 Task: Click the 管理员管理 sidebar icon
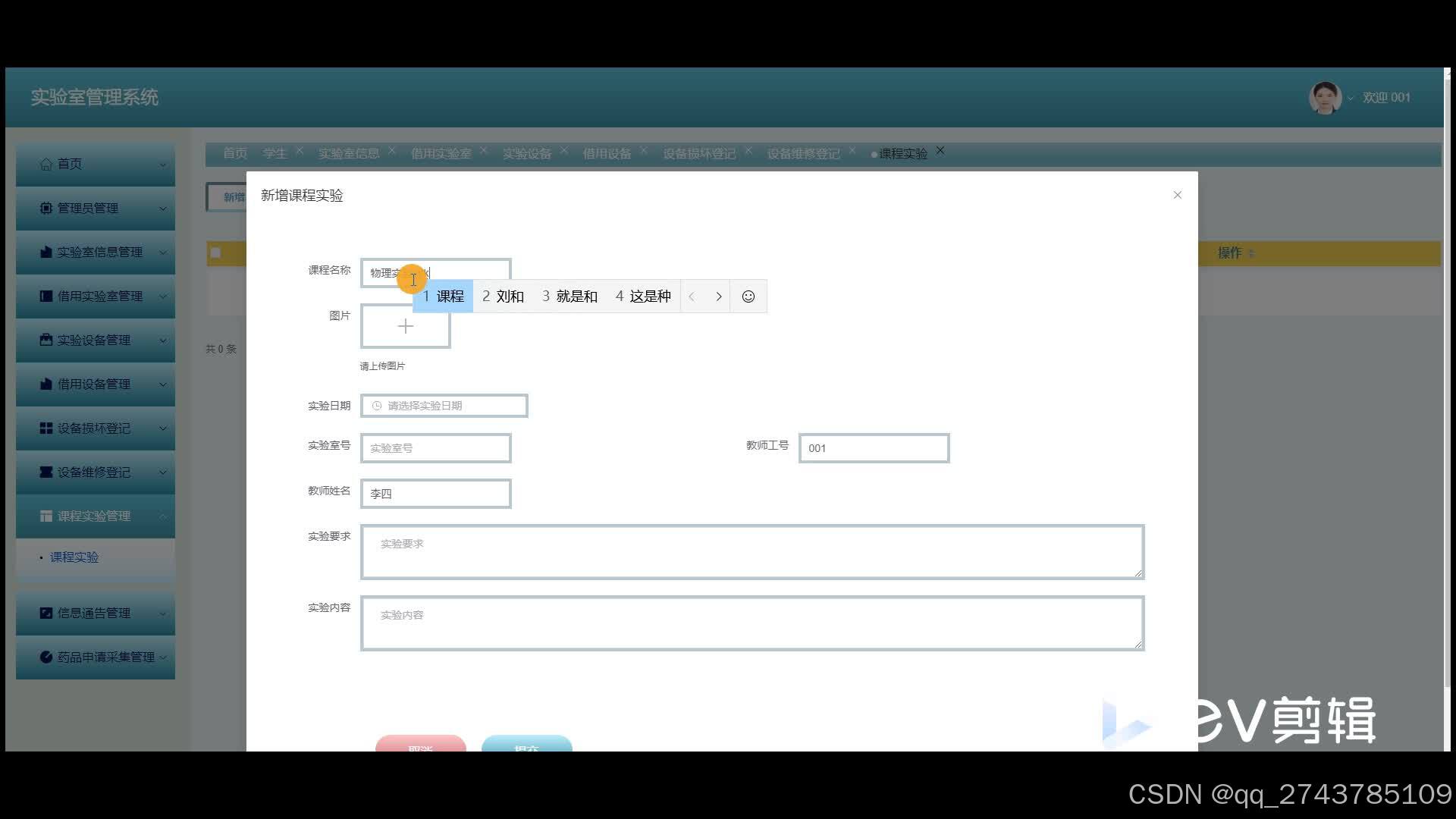click(x=46, y=208)
